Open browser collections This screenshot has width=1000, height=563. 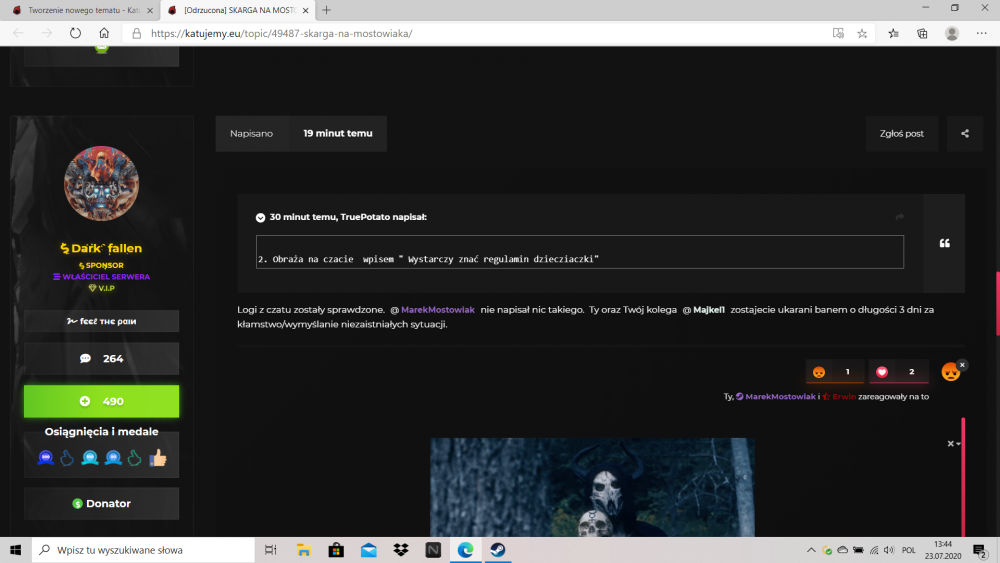click(922, 33)
